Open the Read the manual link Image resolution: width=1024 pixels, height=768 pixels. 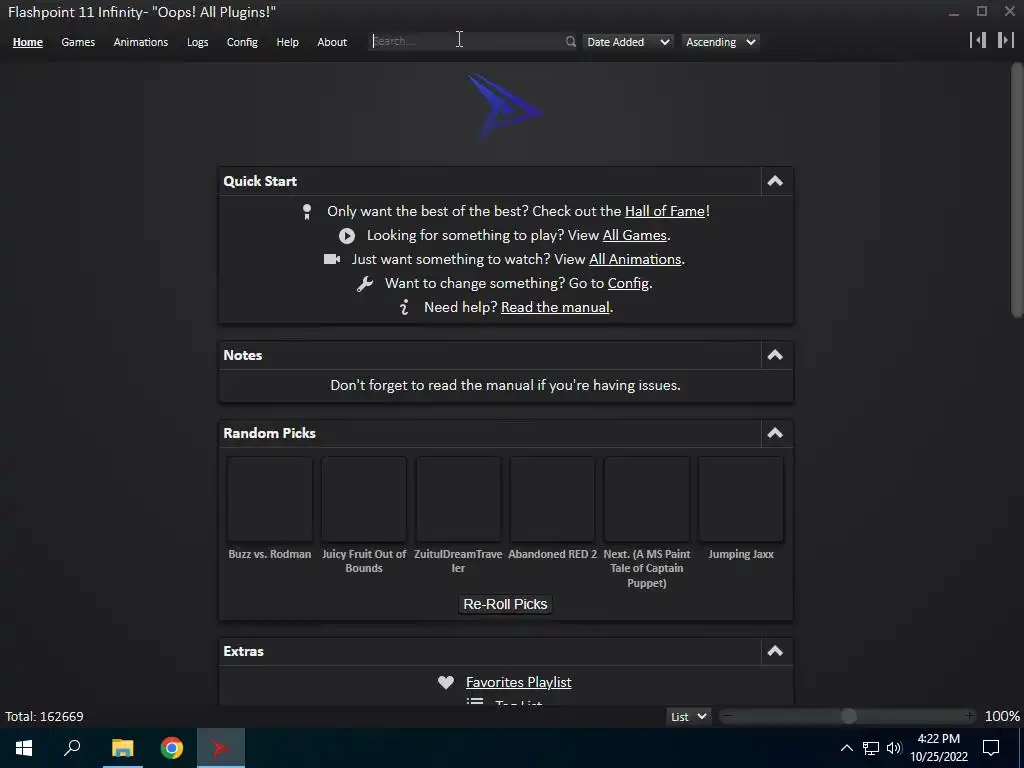tap(555, 308)
